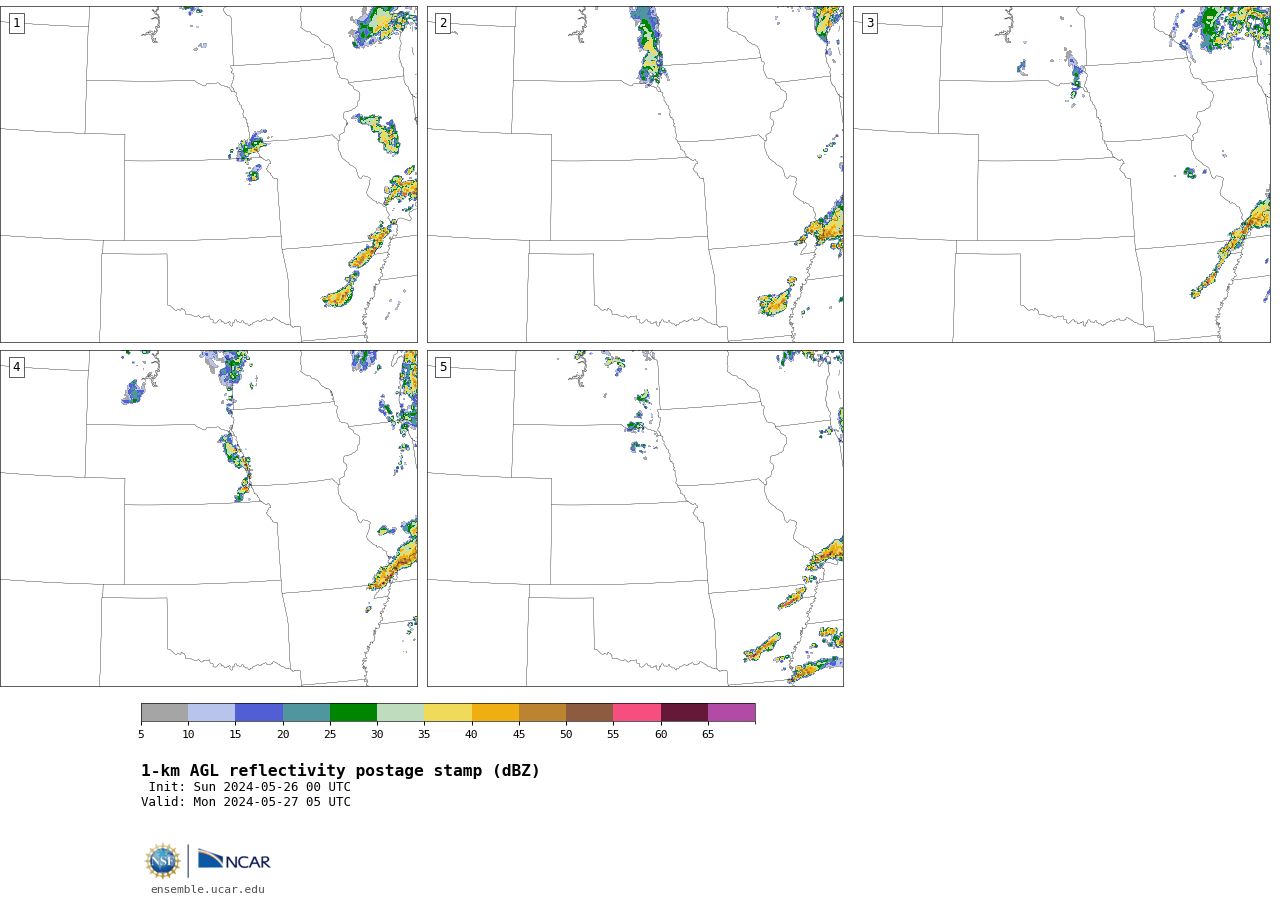Screen dimensions: 1280x901
Task: Click the 1-km AGL reflectivity title
Action: click(340, 771)
